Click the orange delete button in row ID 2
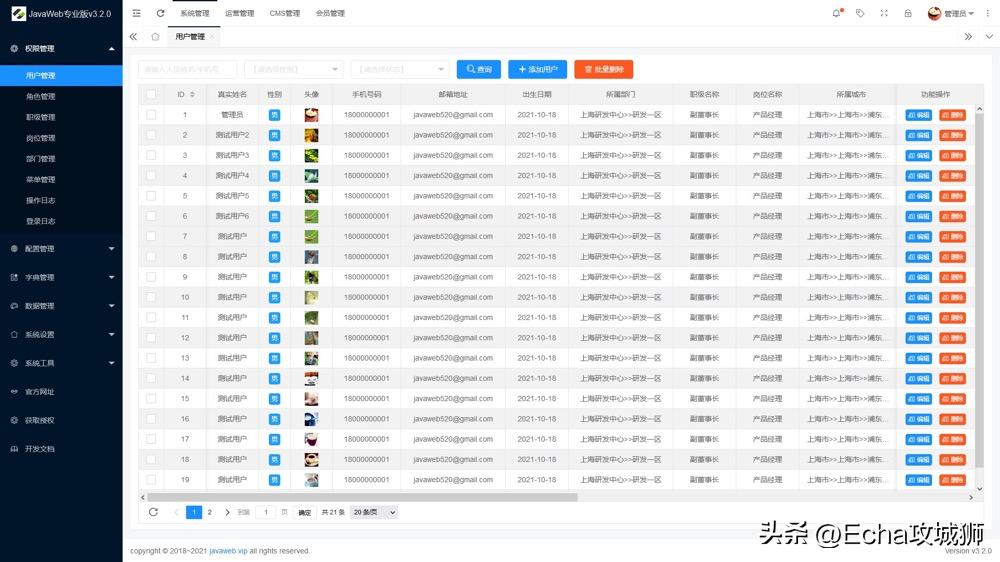Screen dimensions: 1000x562 pos(952,135)
